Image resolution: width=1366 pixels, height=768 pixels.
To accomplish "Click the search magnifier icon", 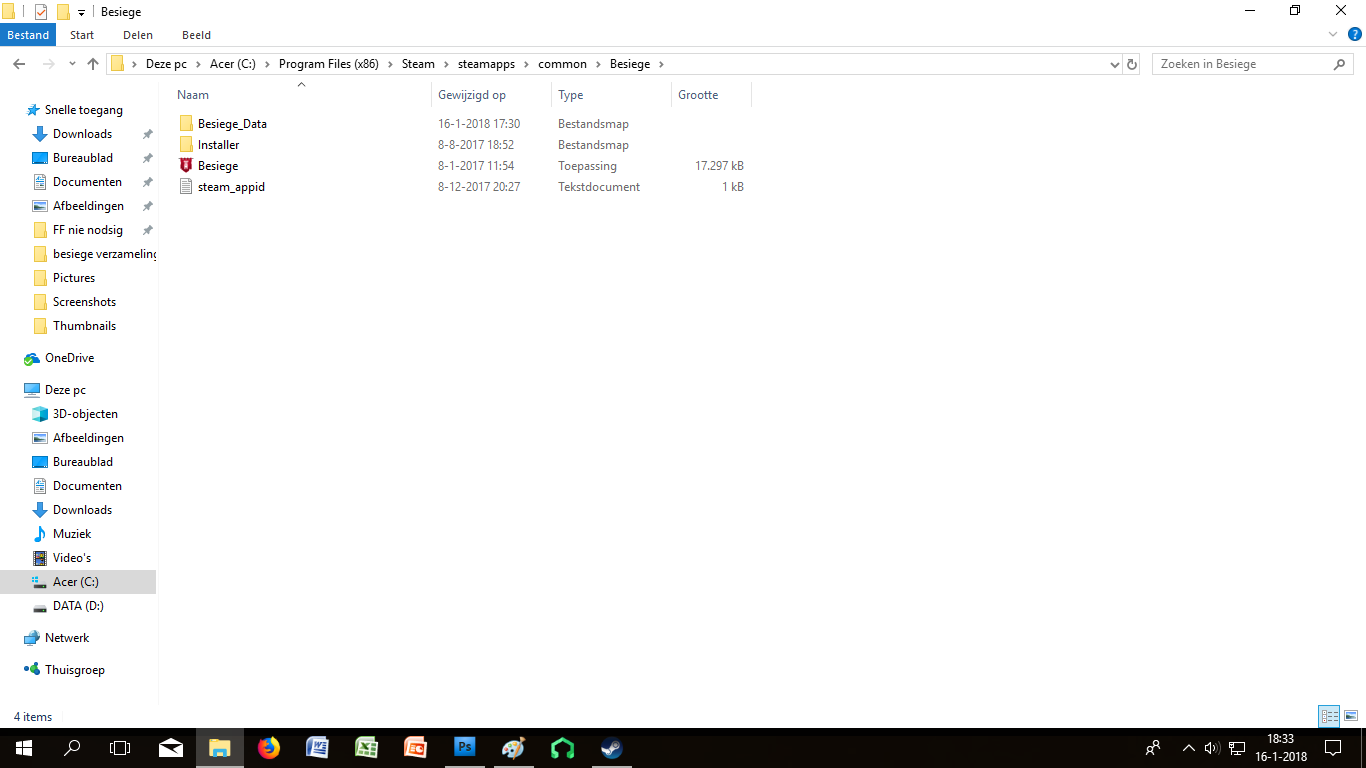I will [1340, 64].
